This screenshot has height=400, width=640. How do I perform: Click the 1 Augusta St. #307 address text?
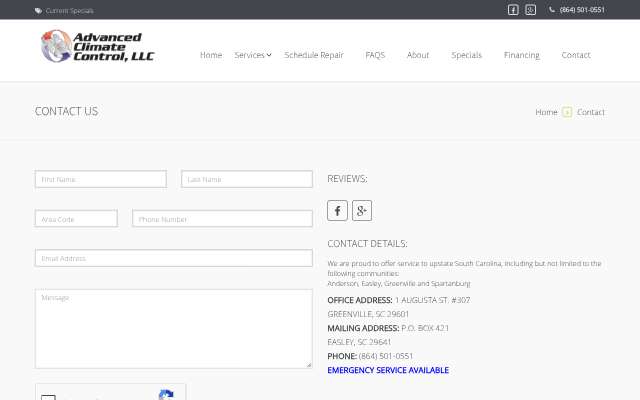click(433, 300)
